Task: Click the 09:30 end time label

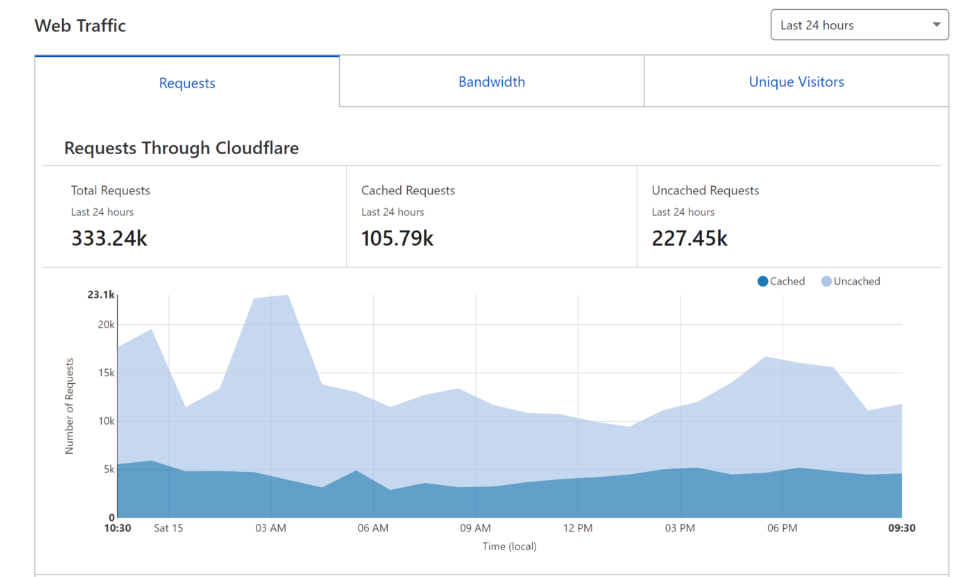Action: 902,528
